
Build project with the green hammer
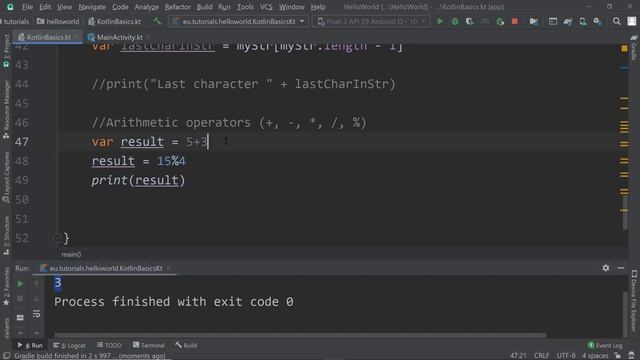pyautogui.click(x=157, y=21)
